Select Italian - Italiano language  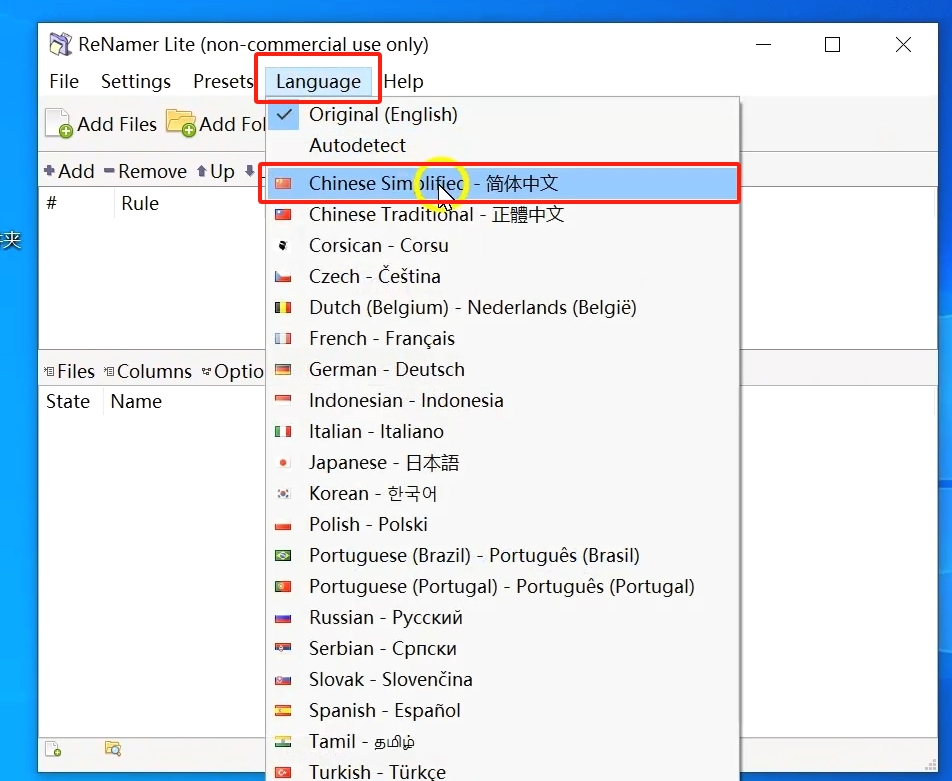point(503,431)
